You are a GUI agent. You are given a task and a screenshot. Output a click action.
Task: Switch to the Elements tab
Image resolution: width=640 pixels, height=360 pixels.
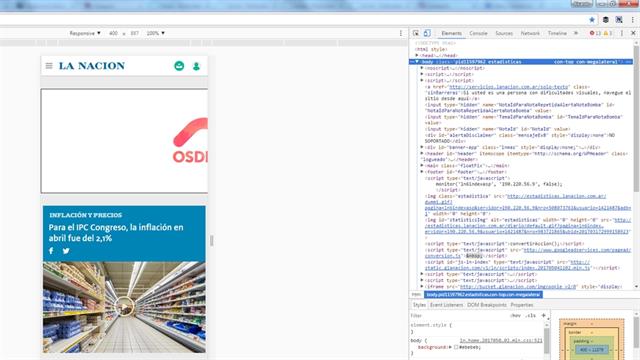451,33
